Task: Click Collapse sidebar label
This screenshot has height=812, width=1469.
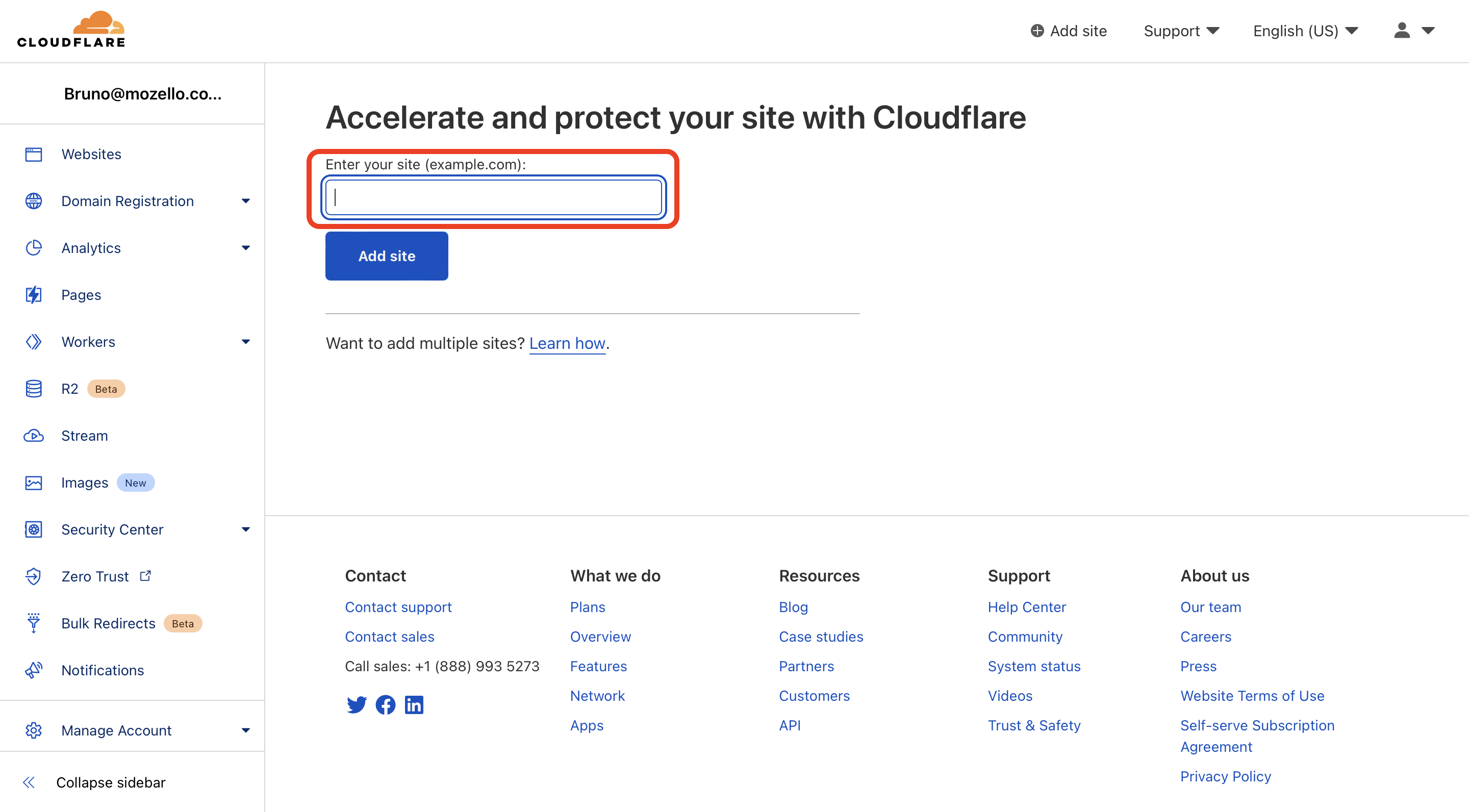Action: [111, 782]
